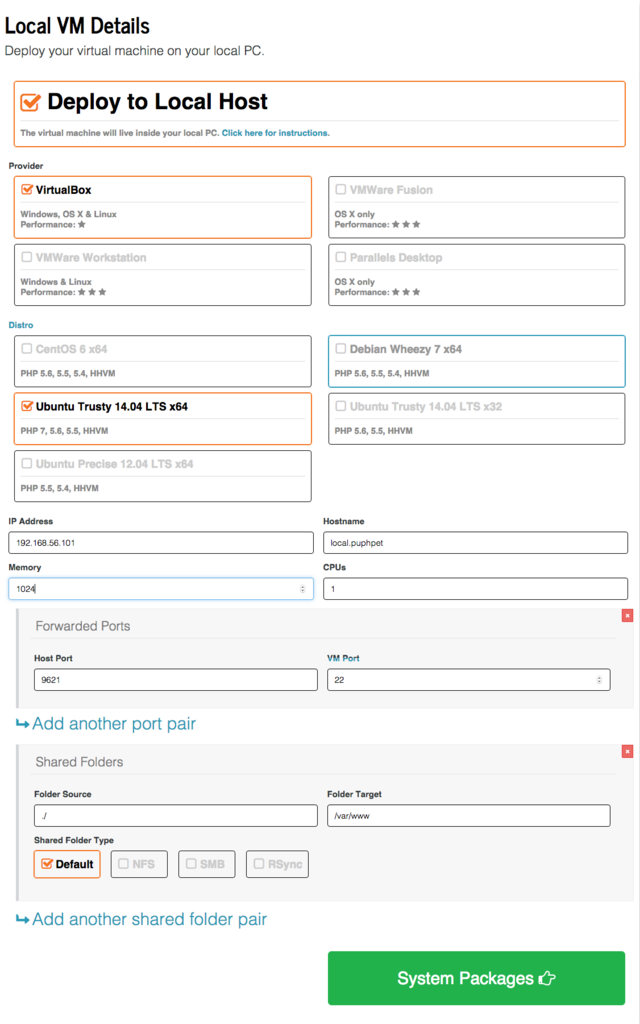640x1024 pixels.
Task: Click the IP Address input field
Action: [161, 543]
